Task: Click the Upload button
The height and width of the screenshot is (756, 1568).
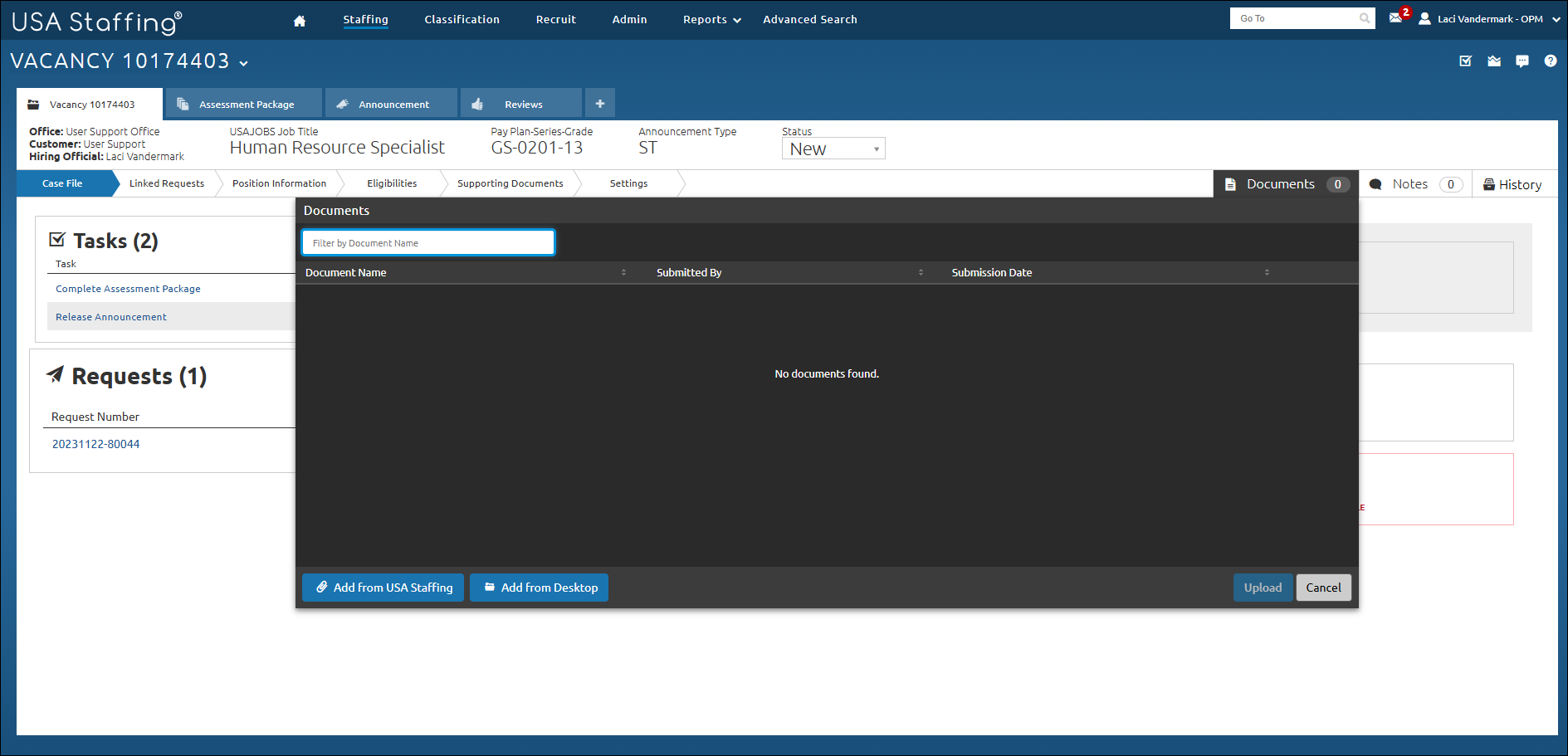Action: tap(1263, 588)
